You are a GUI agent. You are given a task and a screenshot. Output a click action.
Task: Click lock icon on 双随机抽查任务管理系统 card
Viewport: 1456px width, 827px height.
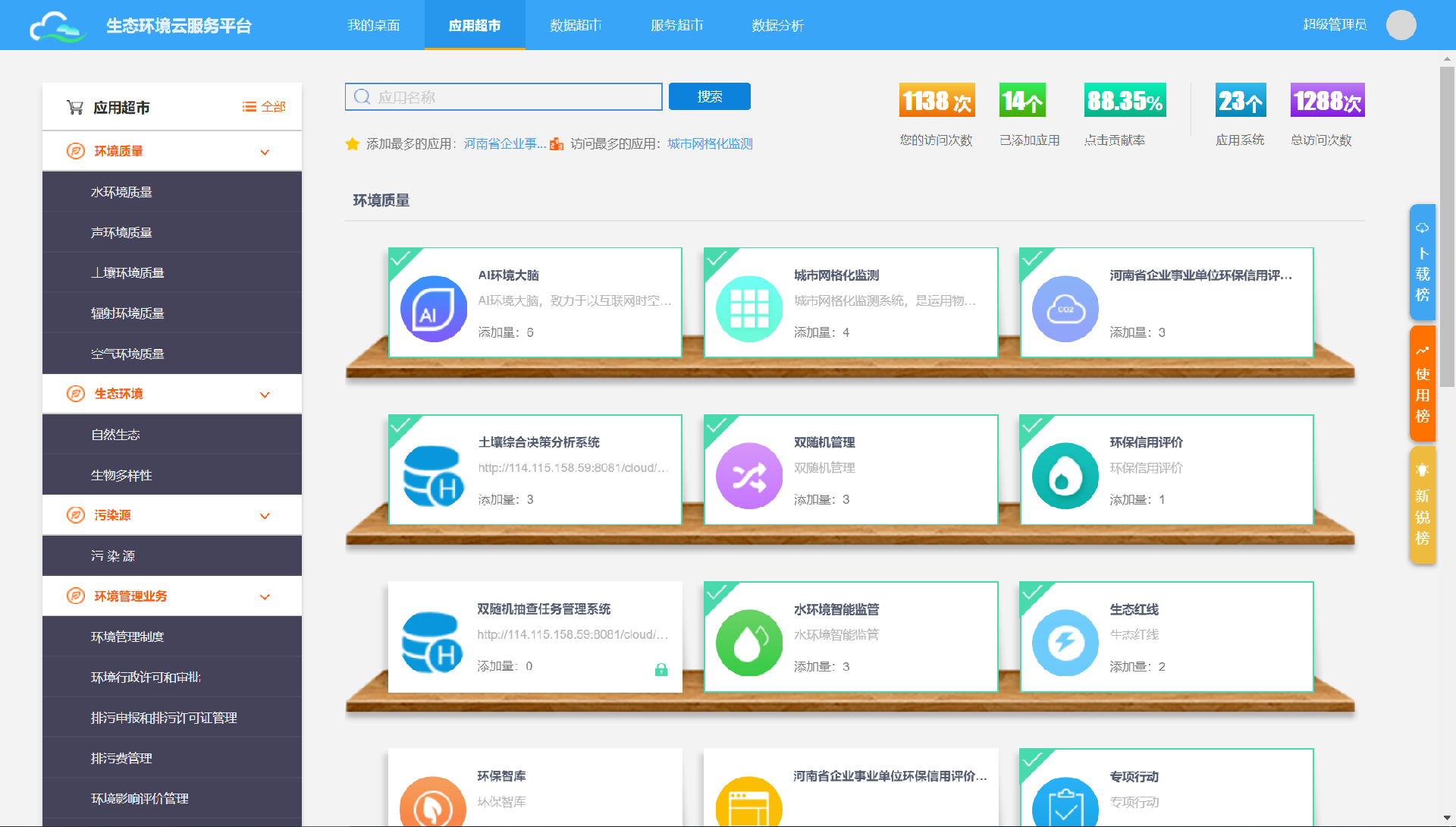pos(661,669)
